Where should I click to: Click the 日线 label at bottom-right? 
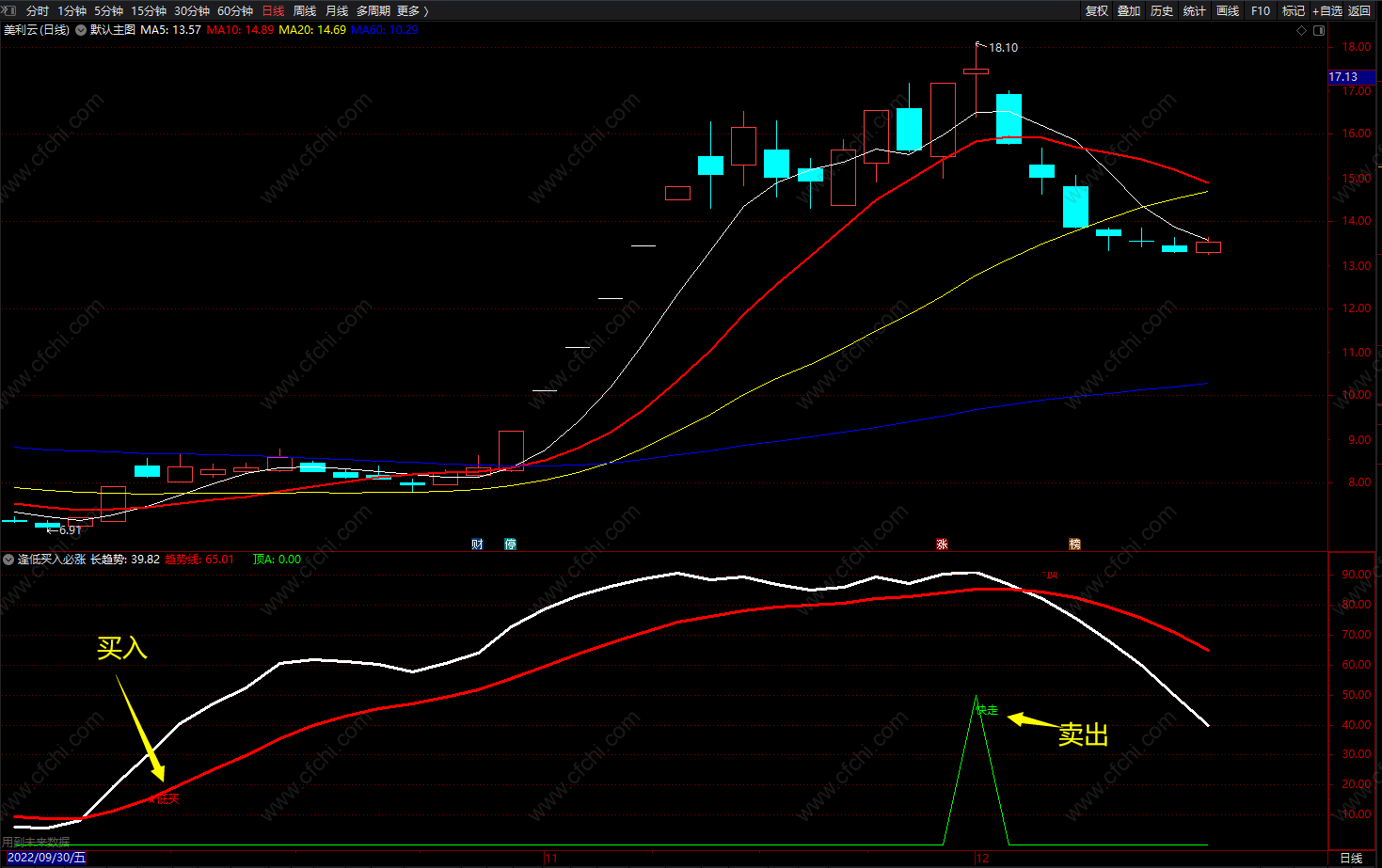1351,858
